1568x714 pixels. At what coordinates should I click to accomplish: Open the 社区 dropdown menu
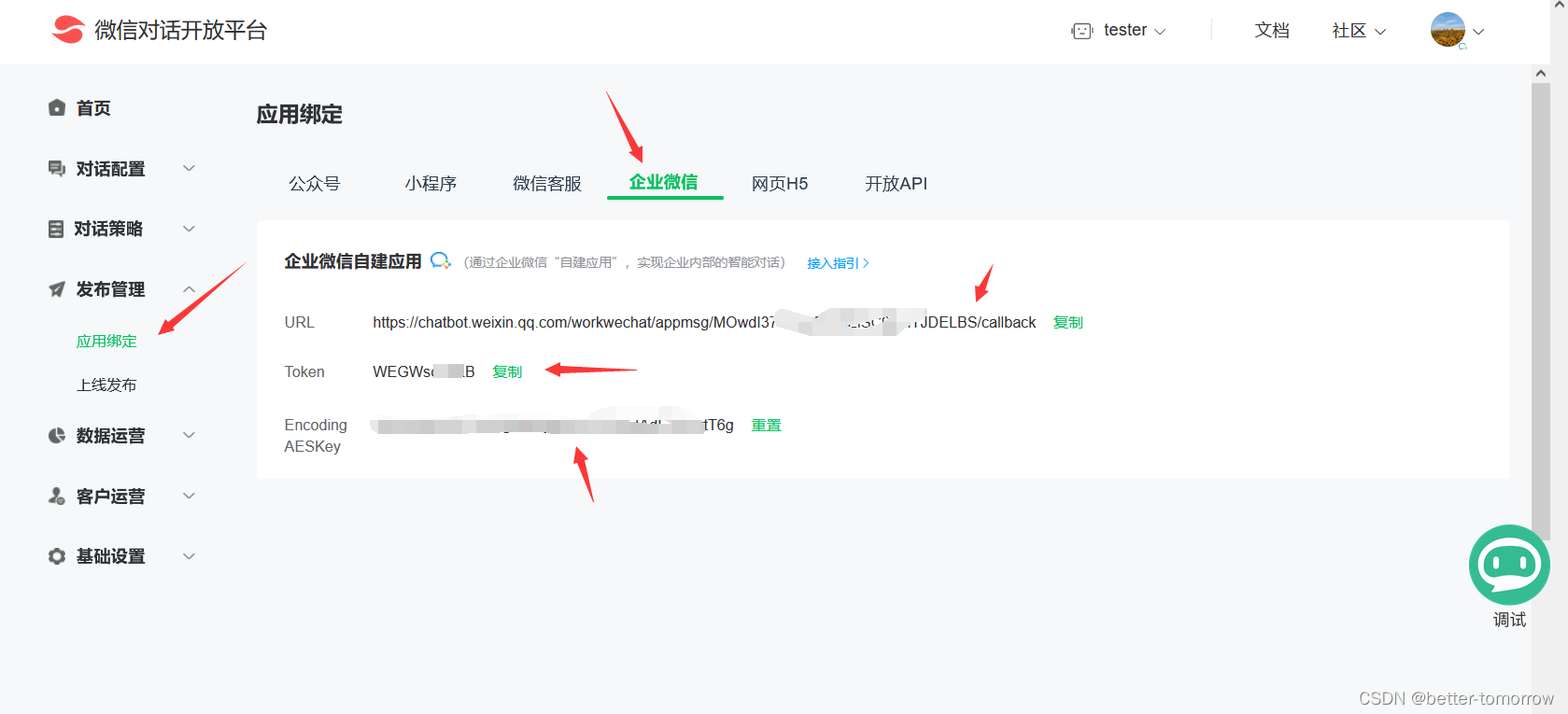[x=1359, y=31]
